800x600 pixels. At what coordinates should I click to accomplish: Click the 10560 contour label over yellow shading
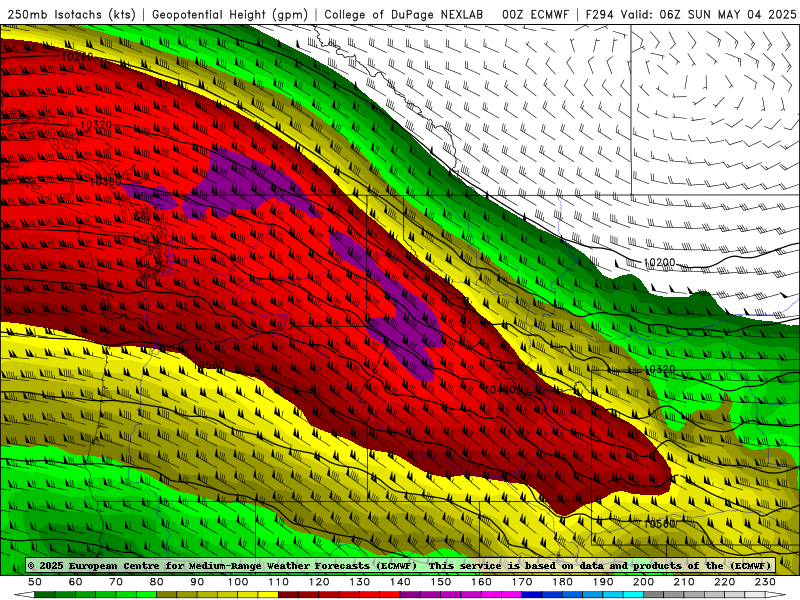[659, 524]
